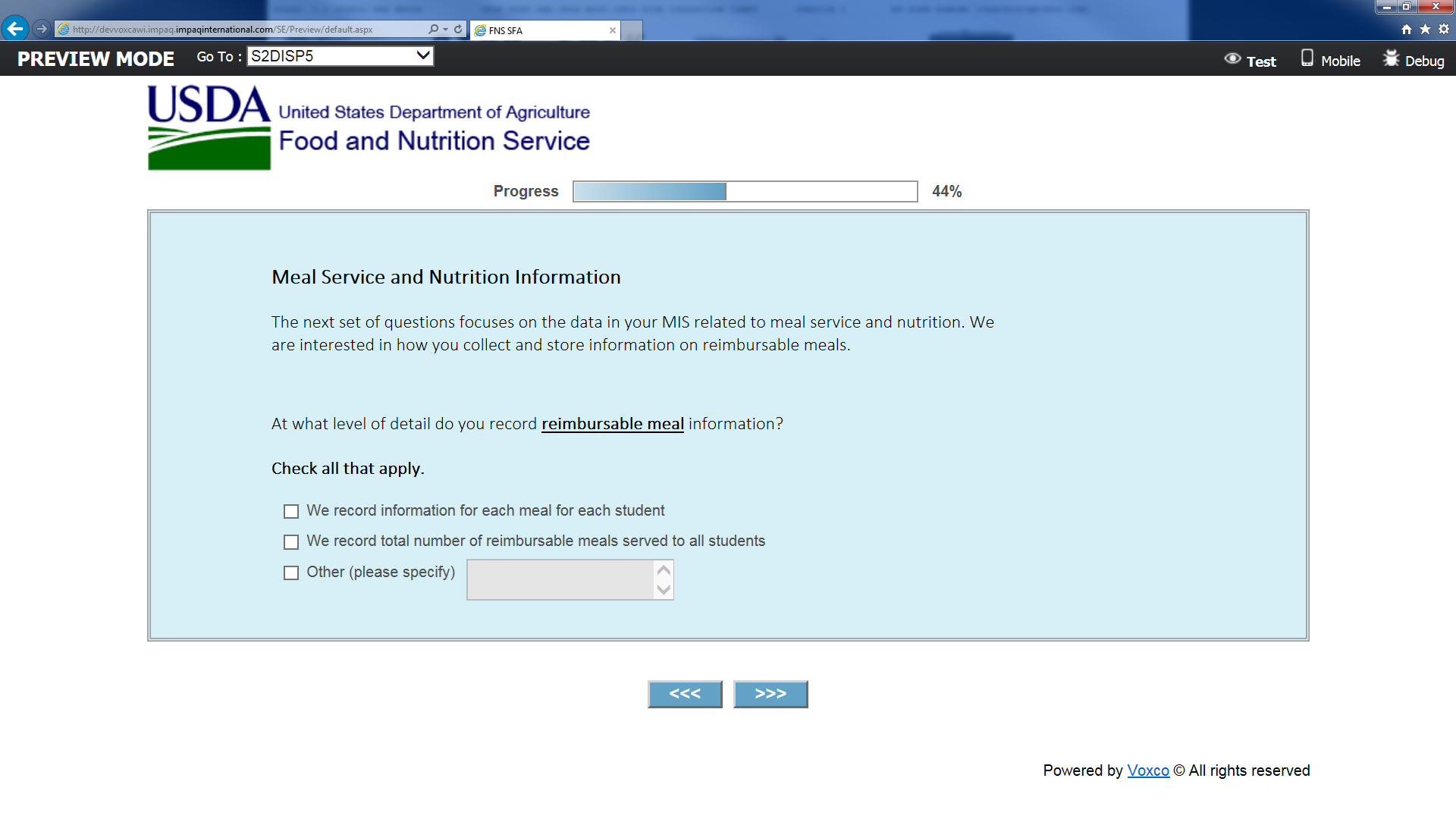1456x819 pixels.
Task: Open a new blank browser tab
Action: [x=632, y=30]
